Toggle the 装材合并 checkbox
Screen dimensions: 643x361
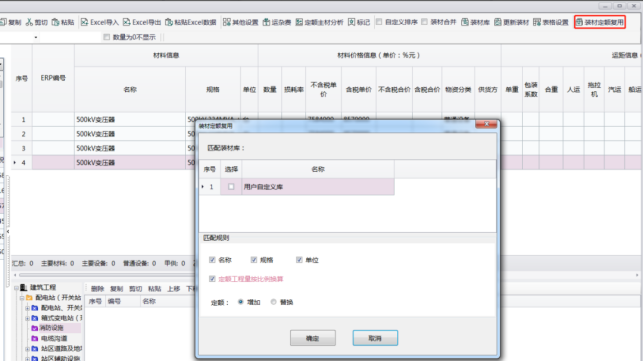coord(424,22)
